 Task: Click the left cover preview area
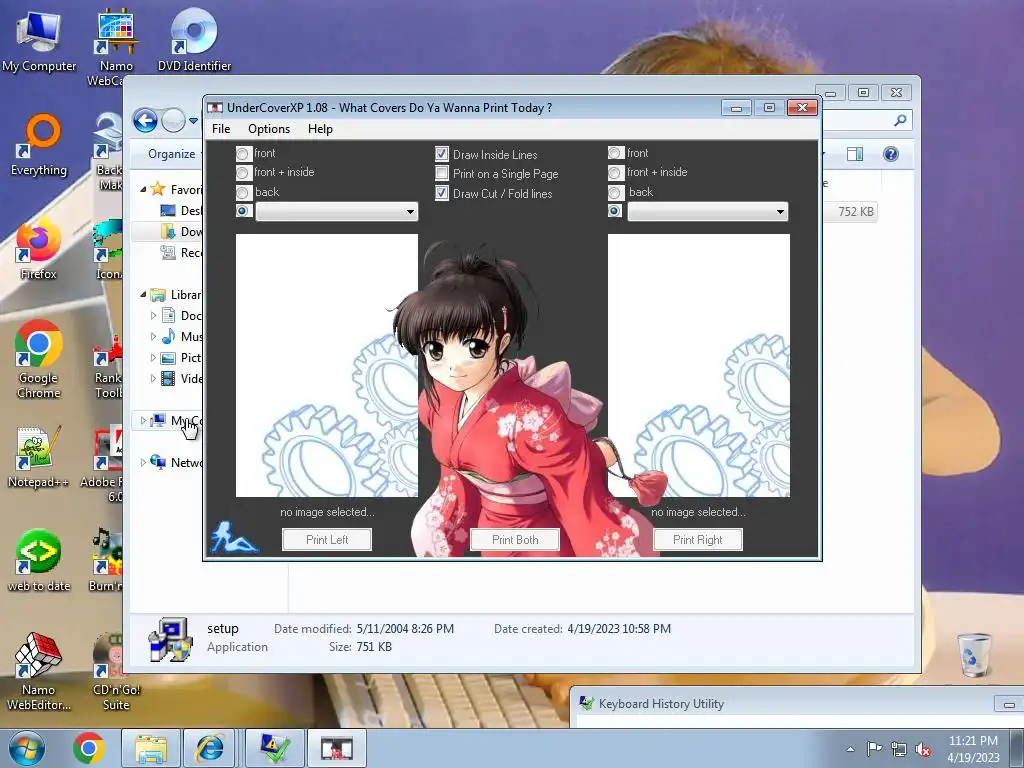point(327,365)
